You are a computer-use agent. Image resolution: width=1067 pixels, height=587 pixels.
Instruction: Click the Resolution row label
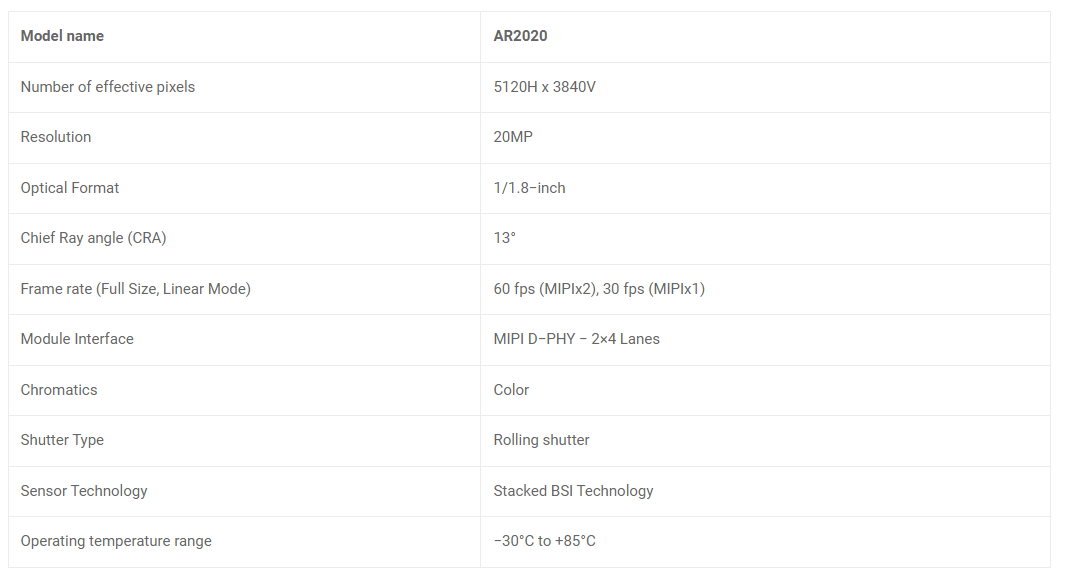56,137
